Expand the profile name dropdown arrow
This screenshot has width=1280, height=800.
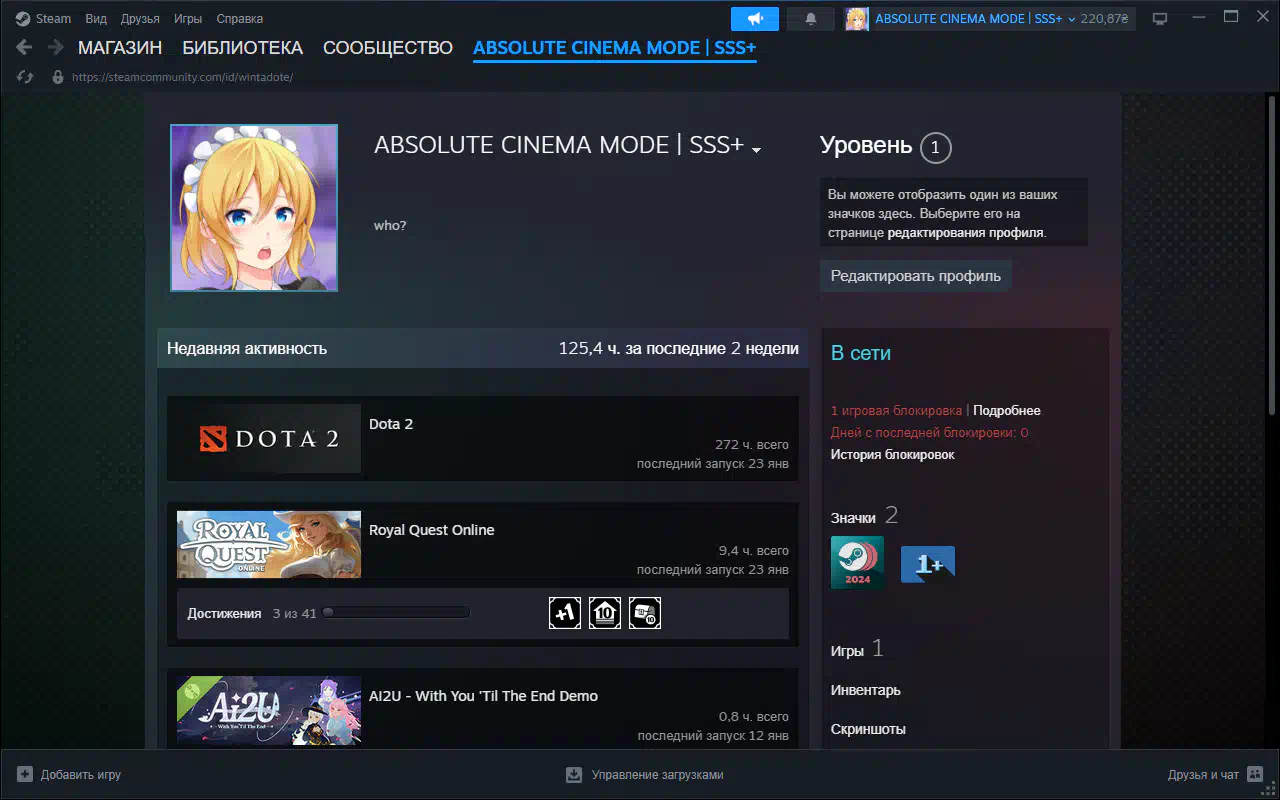[x=756, y=150]
